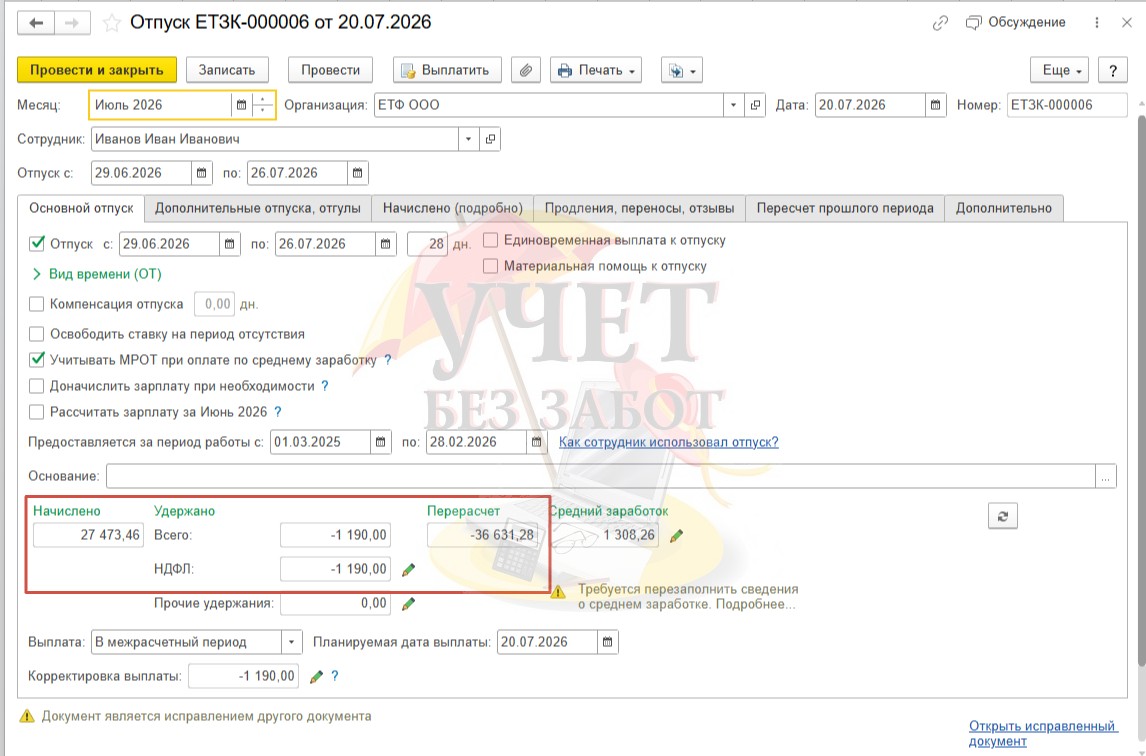
Task: Open calendar next to Дата field
Action: pyautogui.click(x=935, y=105)
